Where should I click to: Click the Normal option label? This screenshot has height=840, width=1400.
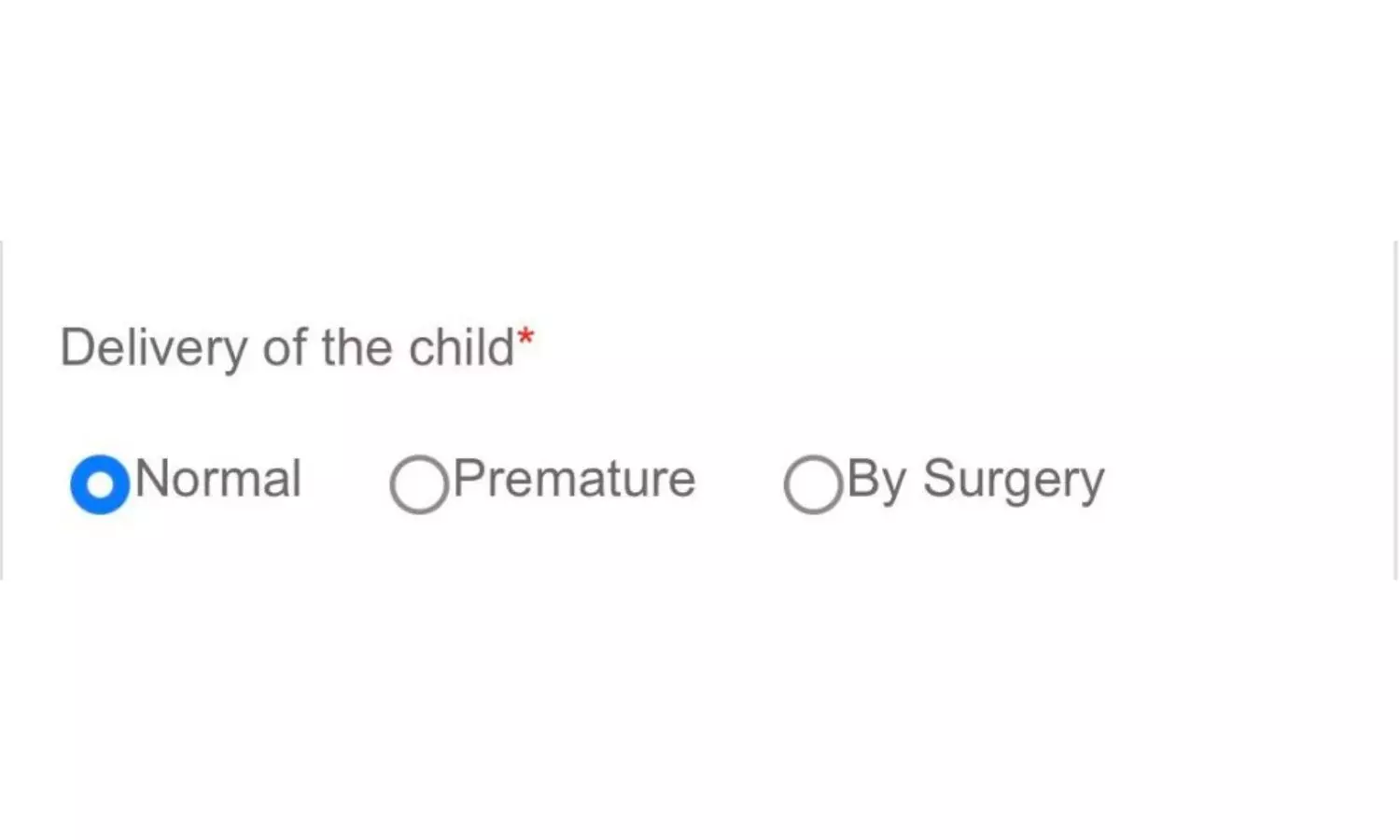tap(217, 480)
